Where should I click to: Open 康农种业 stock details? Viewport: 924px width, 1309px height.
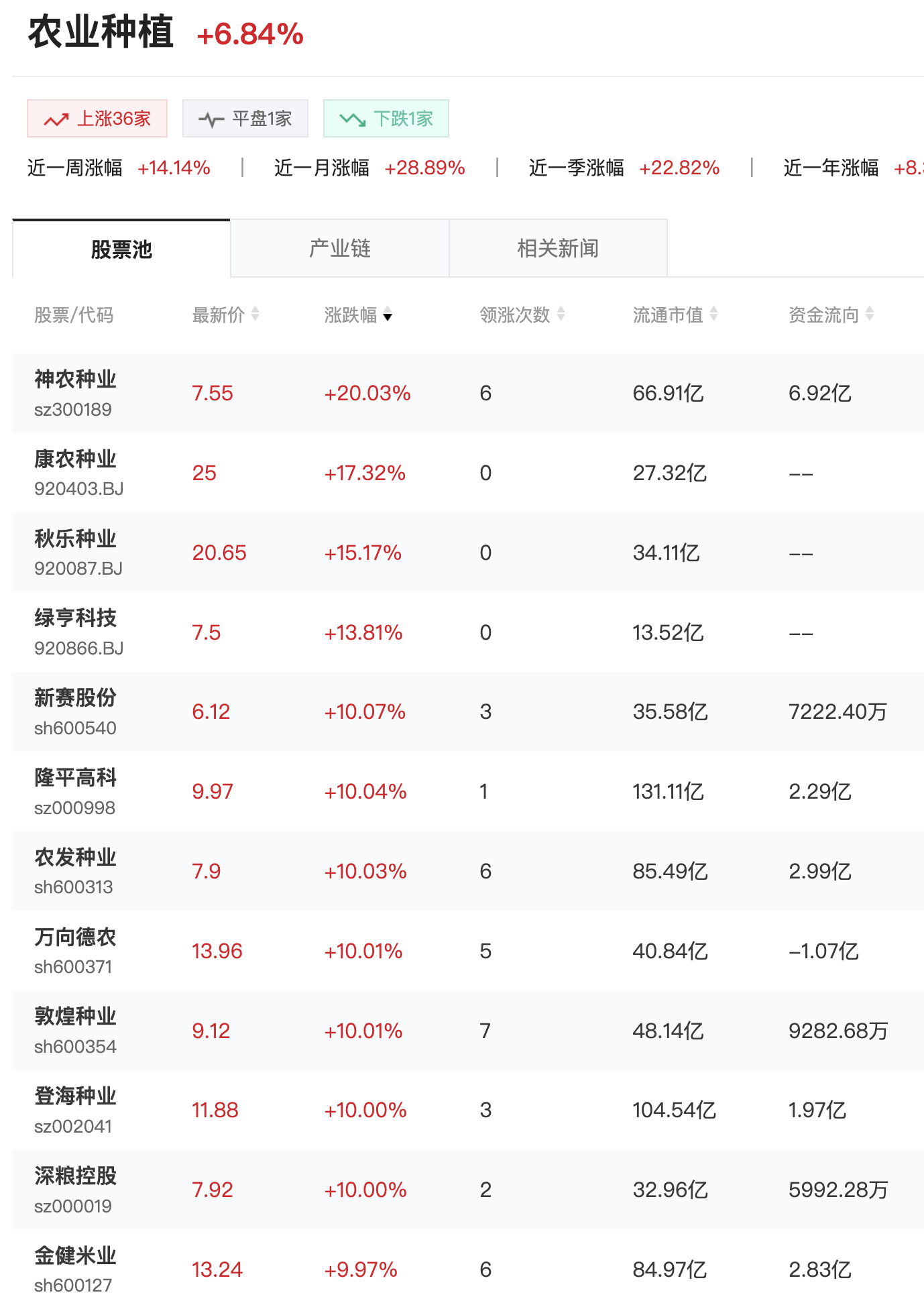pyautogui.click(x=75, y=459)
